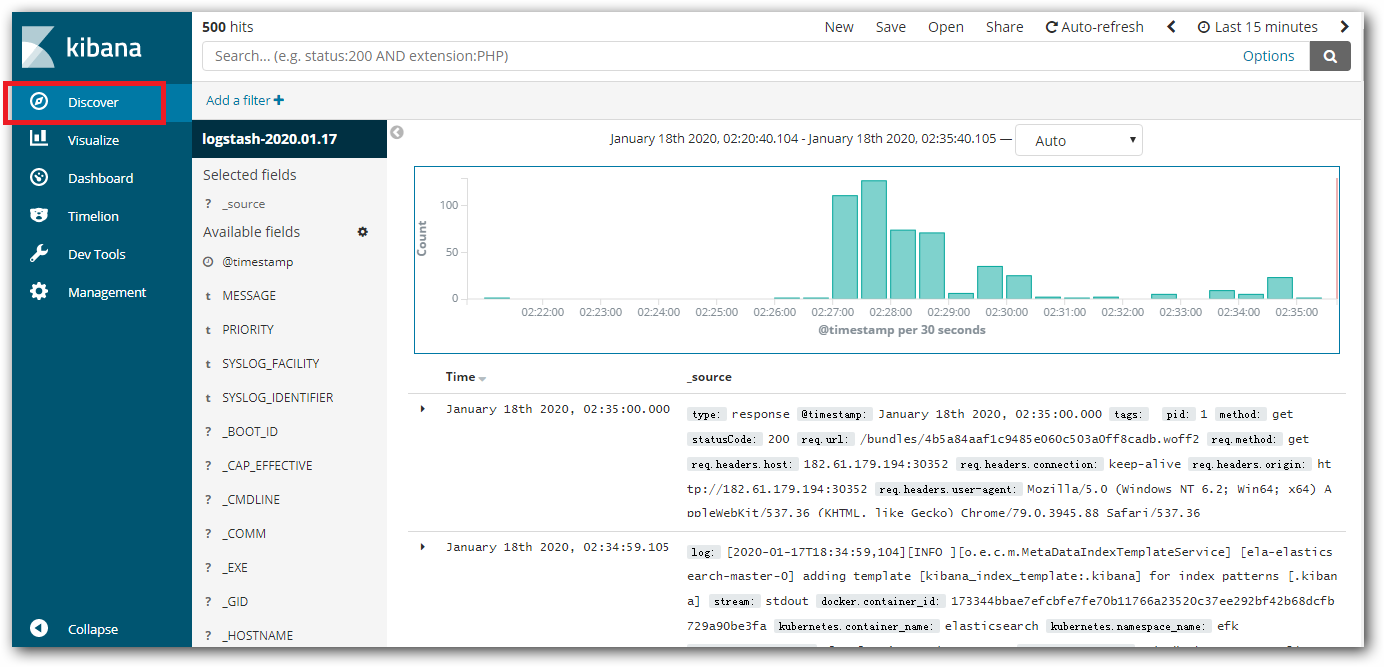Click the Collapse sidebar arrow icon
1384x667 pixels.
(39, 628)
